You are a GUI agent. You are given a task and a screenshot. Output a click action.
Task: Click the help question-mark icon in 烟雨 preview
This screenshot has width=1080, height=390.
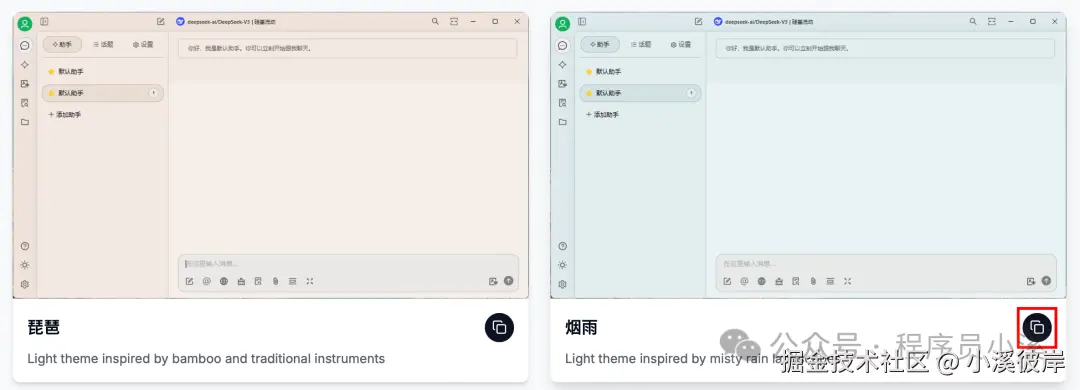pyautogui.click(x=563, y=246)
